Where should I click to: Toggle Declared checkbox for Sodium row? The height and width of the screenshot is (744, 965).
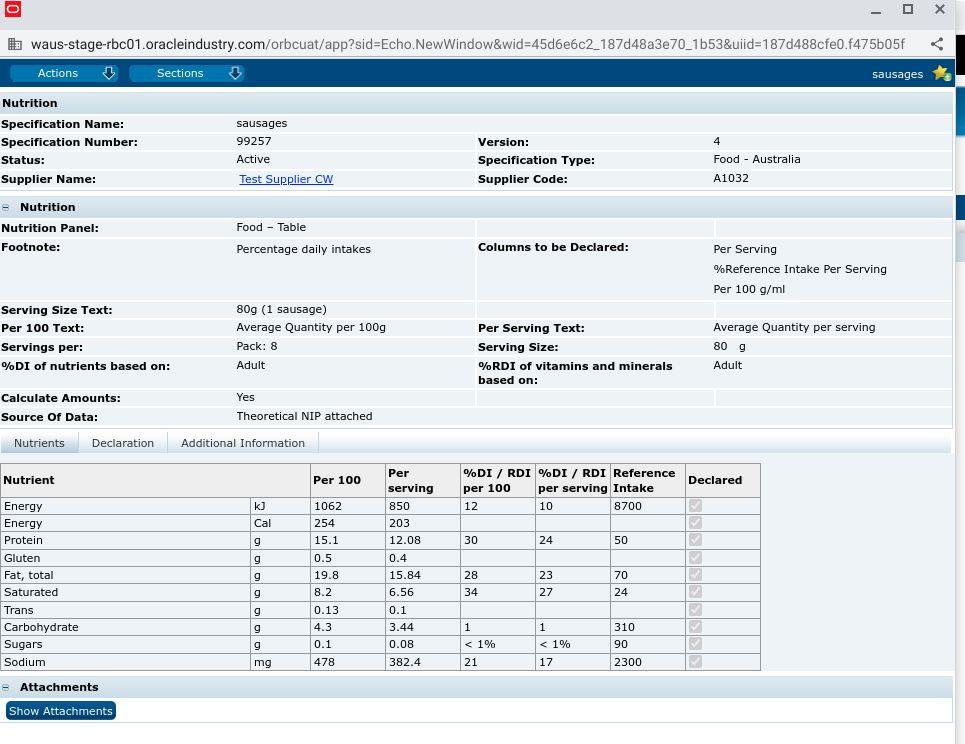click(x=695, y=662)
